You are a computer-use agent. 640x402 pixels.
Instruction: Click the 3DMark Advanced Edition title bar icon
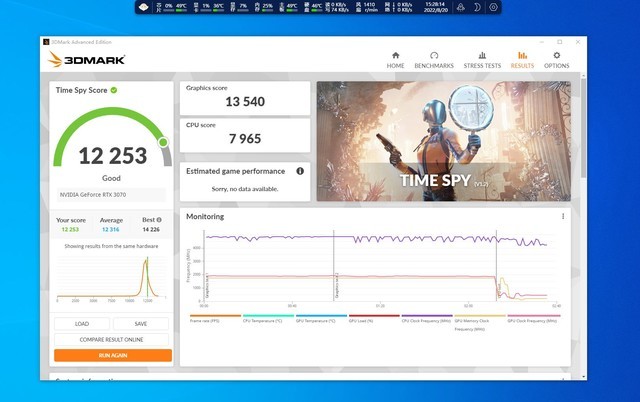[x=46, y=42]
